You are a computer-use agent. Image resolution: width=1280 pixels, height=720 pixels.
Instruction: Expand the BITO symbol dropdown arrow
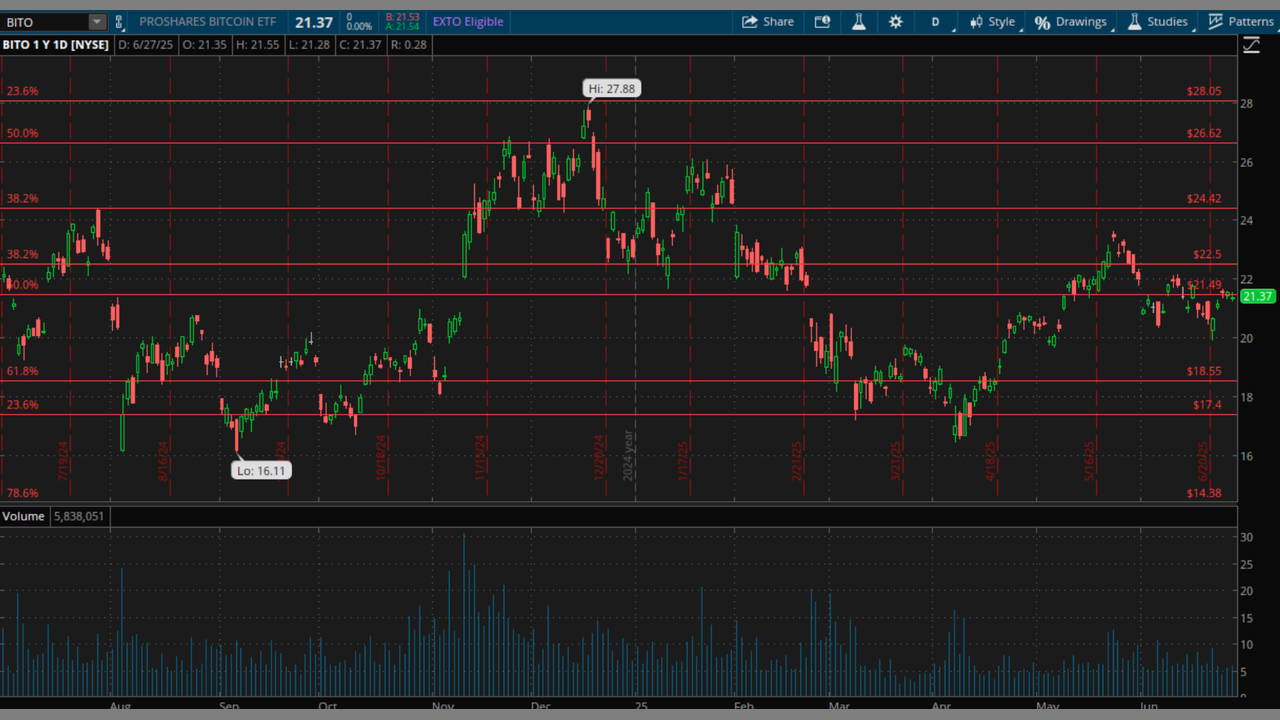pyautogui.click(x=96, y=22)
